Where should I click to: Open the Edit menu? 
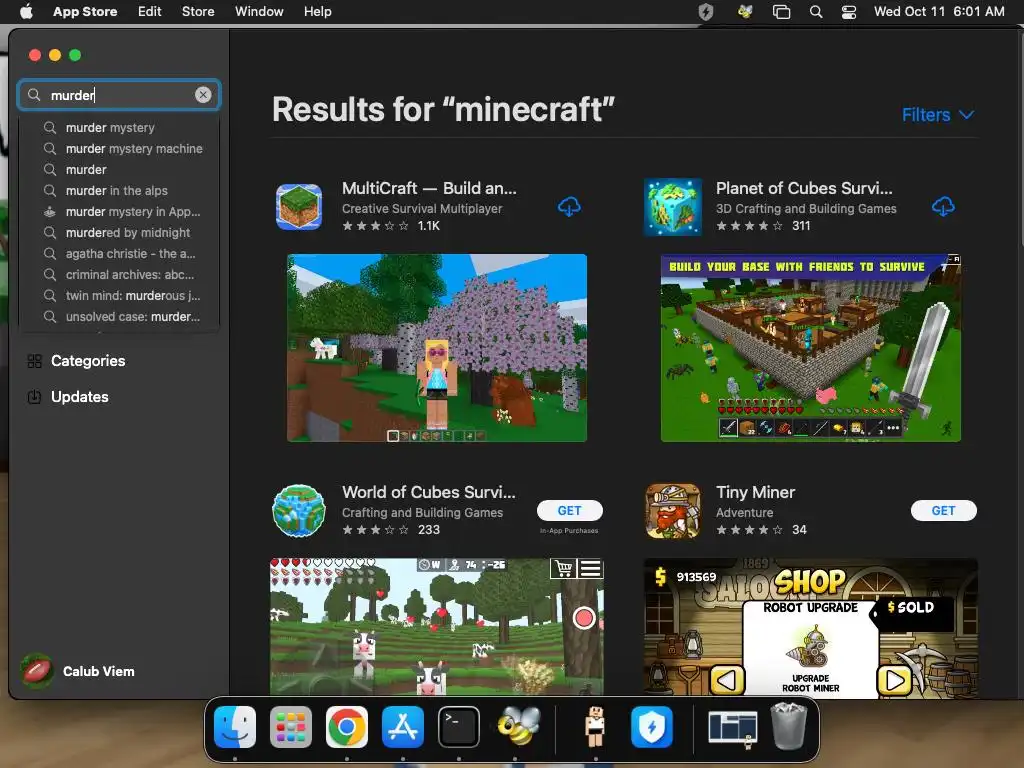pos(150,11)
